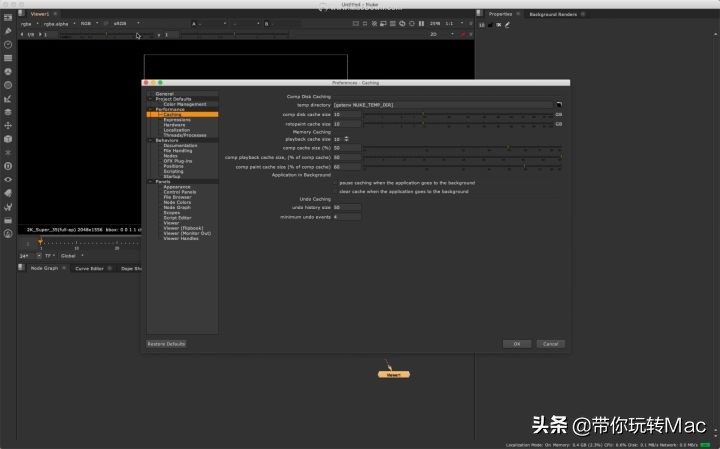Open the 1:1 viewer scale dropdown
This screenshot has width=720, height=449.
click(454, 23)
